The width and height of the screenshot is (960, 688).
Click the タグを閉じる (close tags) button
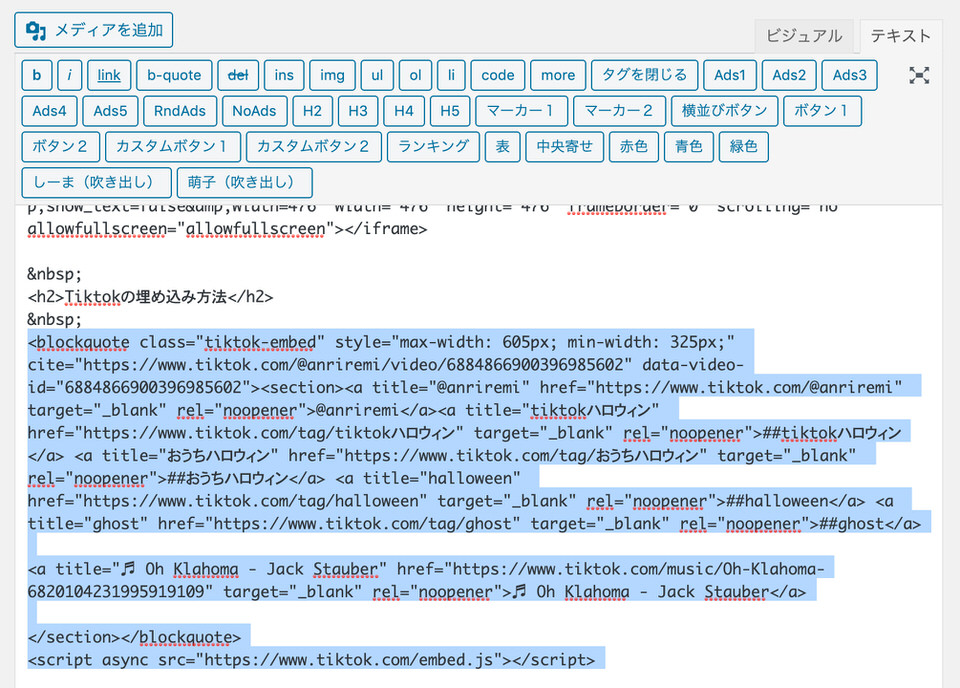(645, 75)
